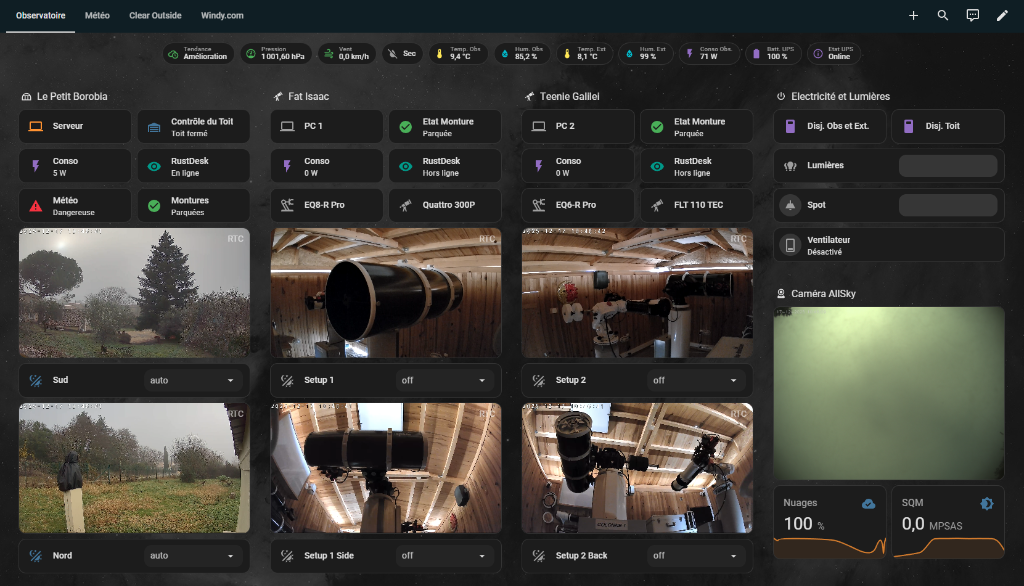Click the Sec rain sensor badge
This screenshot has height=586, width=1024.
(x=402, y=54)
